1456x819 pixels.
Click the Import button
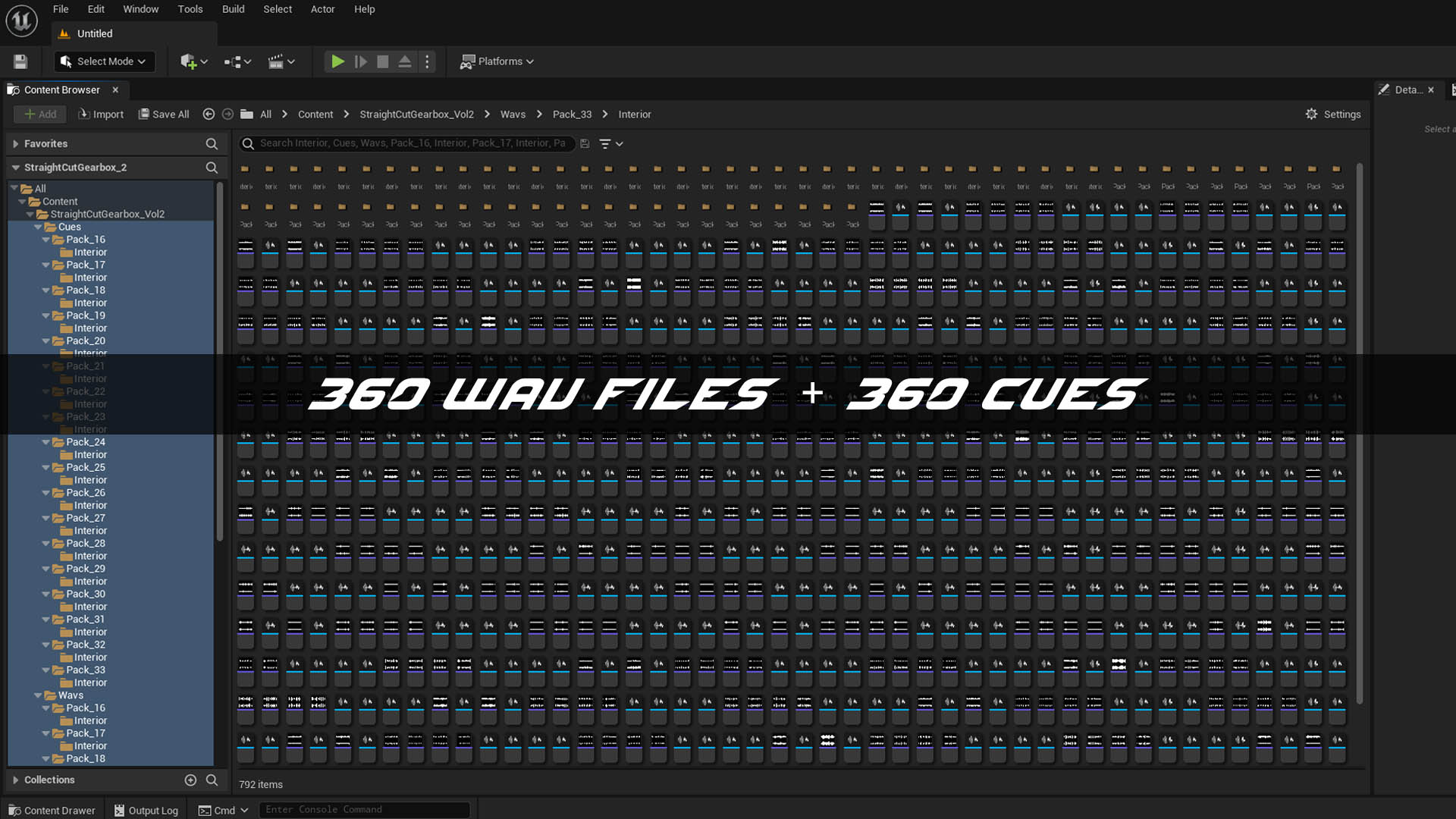[x=101, y=114]
